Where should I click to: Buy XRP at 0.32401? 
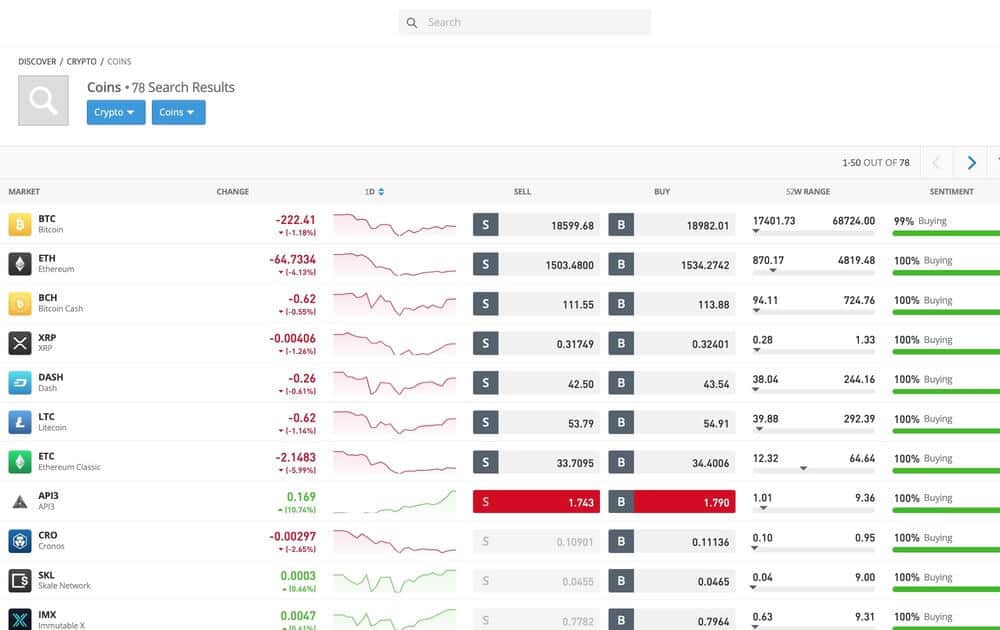point(672,343)
